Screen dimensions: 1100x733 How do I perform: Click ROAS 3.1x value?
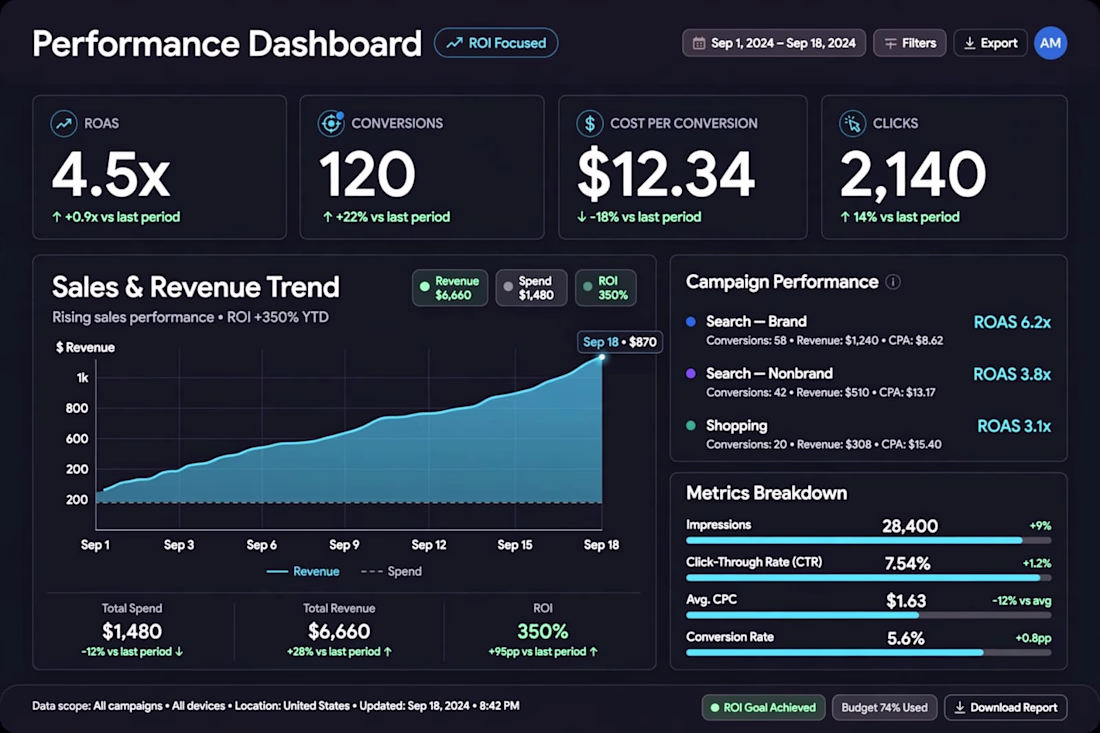coord(1014,426)
